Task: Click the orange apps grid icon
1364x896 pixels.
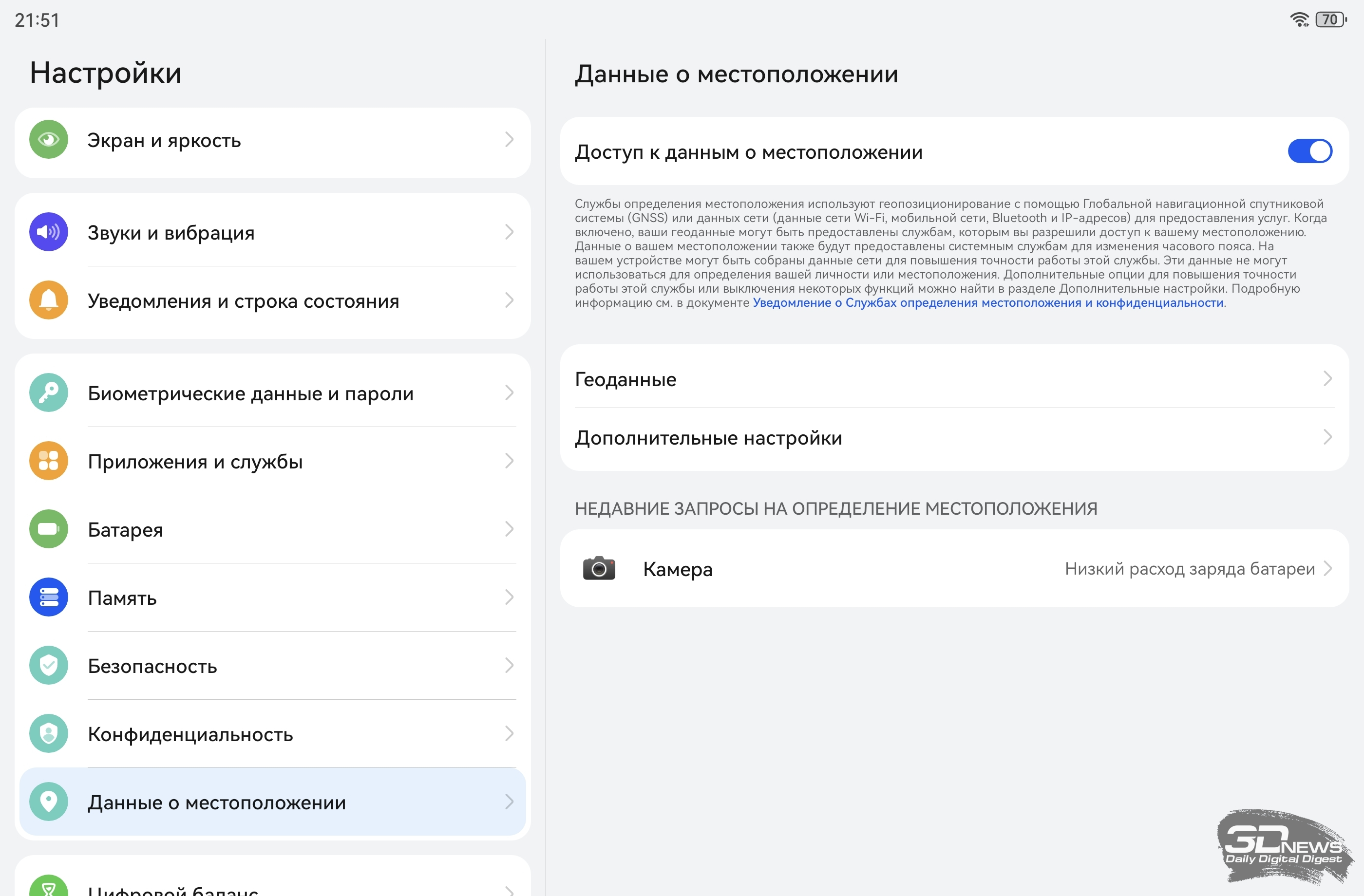Action: pos(49,461)
